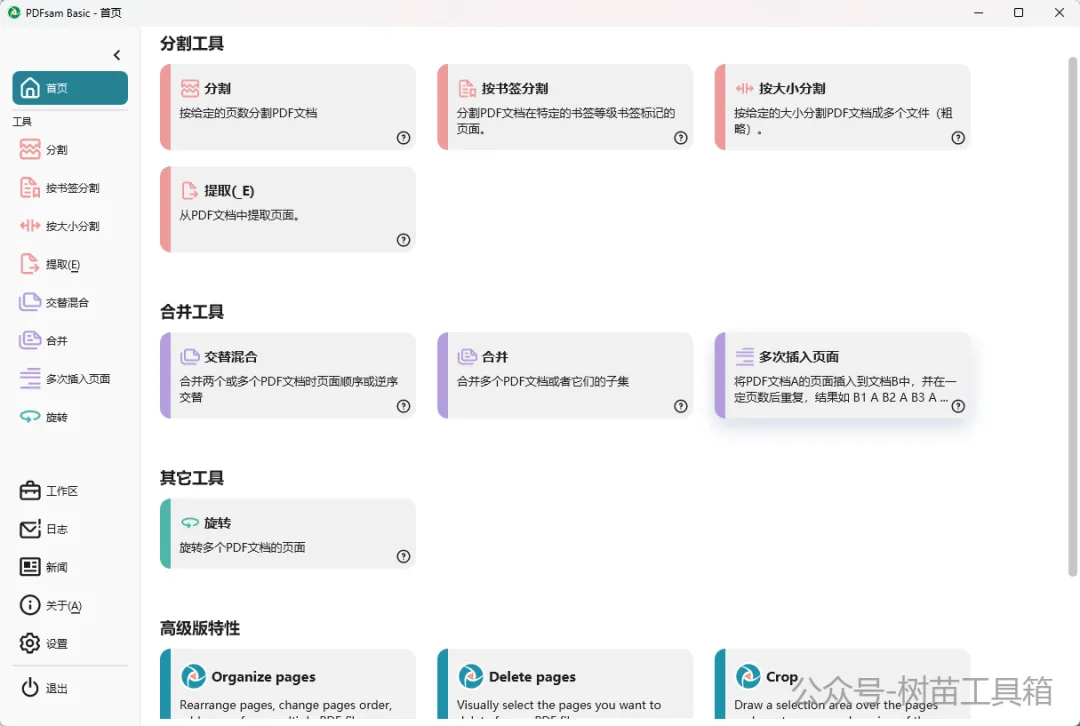Select 设置 label in the sidebar
Image resolution: width=1080 pixels, height=726 pixels.
[56, 643]
